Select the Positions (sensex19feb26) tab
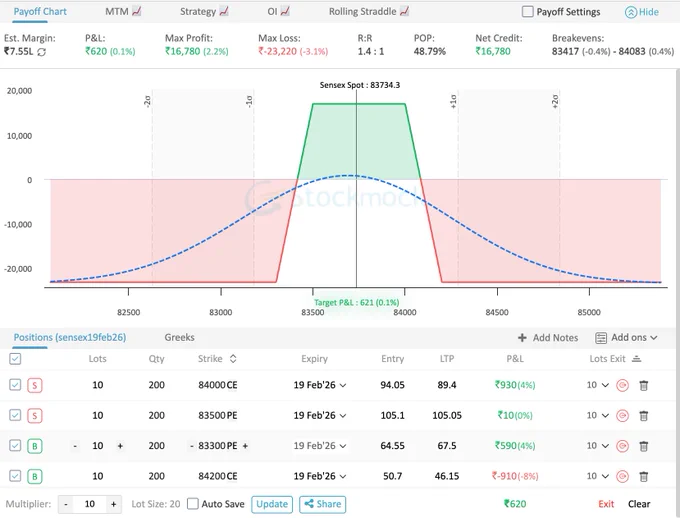This screenshot has width=680, height=518. (x=70, y=338)
